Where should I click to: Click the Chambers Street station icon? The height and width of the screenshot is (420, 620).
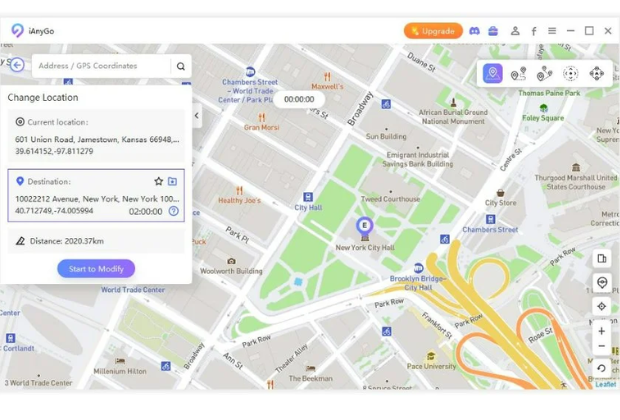click(x=490, y=219)
